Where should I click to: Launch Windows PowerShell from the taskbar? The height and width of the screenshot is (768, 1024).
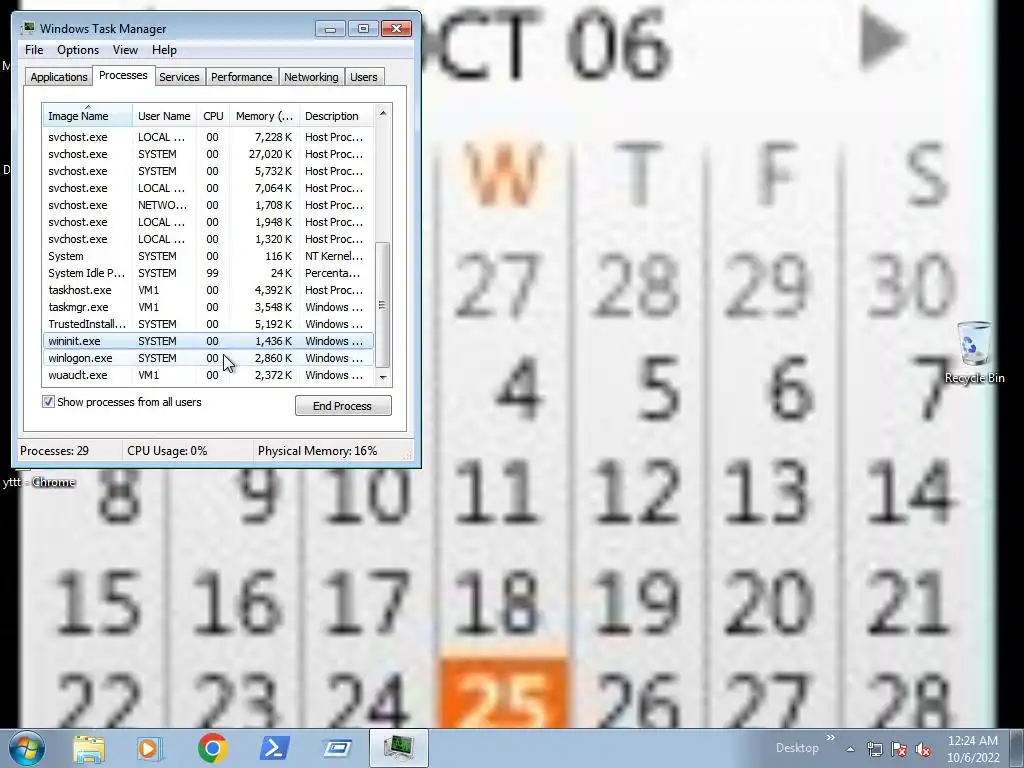[275, 748]
